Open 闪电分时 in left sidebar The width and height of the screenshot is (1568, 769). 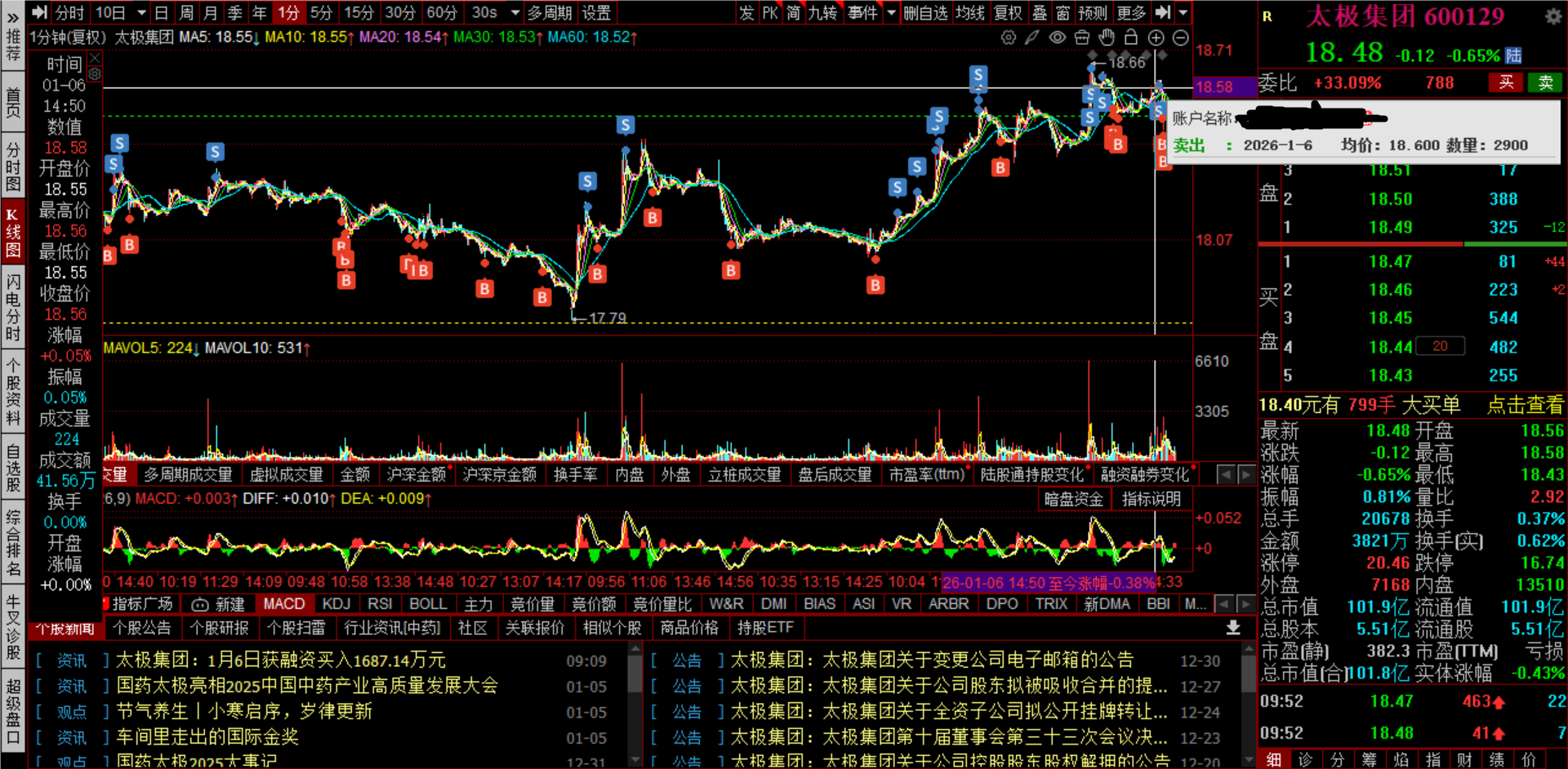[13, 307]
